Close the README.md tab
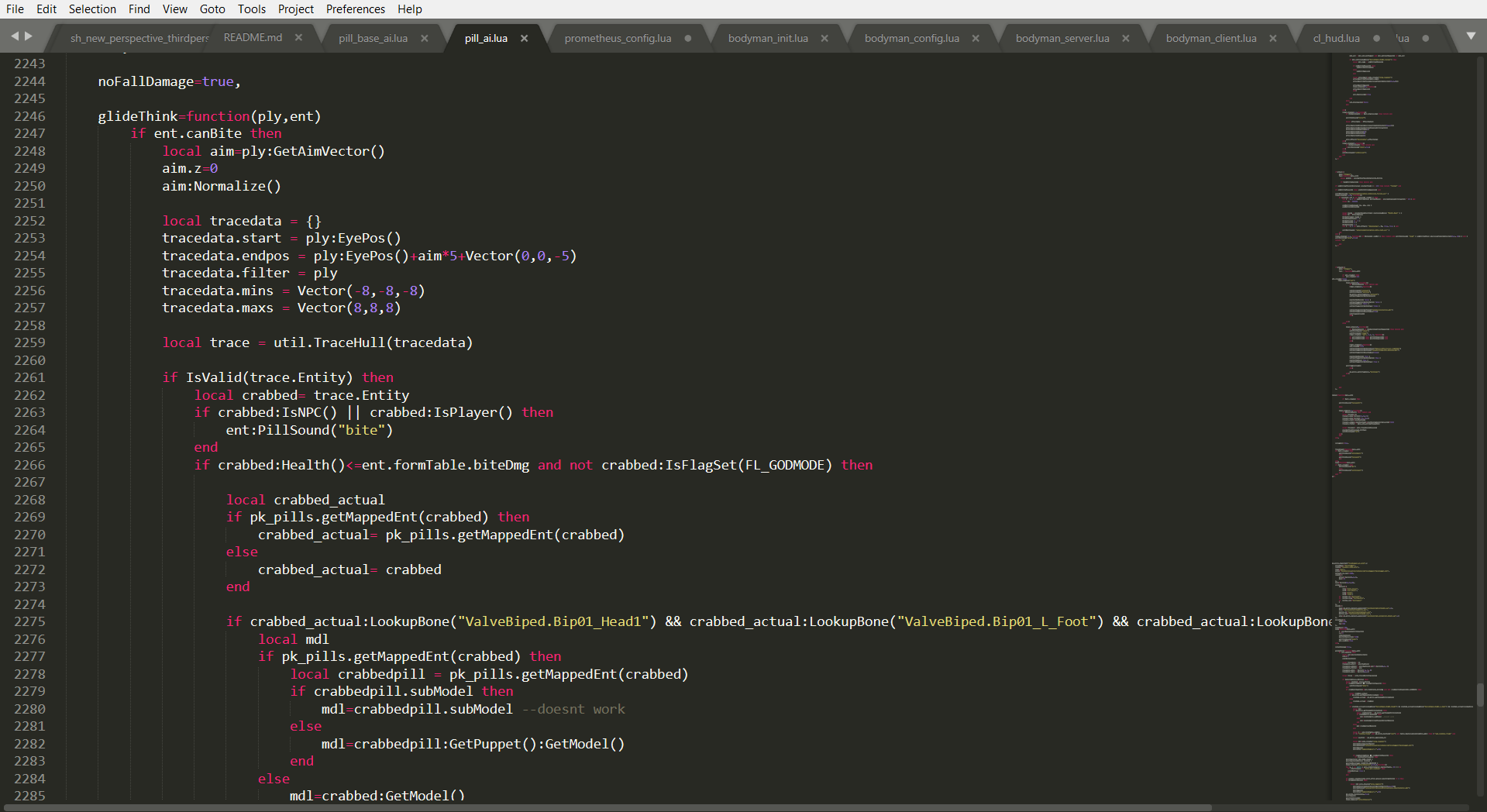This screenshot has width=1487, height=812. 299,37
